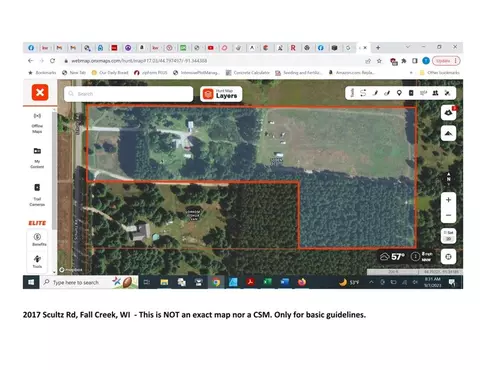Select the draw line tool in map toolbar
480x370 pixels.
[x=375, y=93]
